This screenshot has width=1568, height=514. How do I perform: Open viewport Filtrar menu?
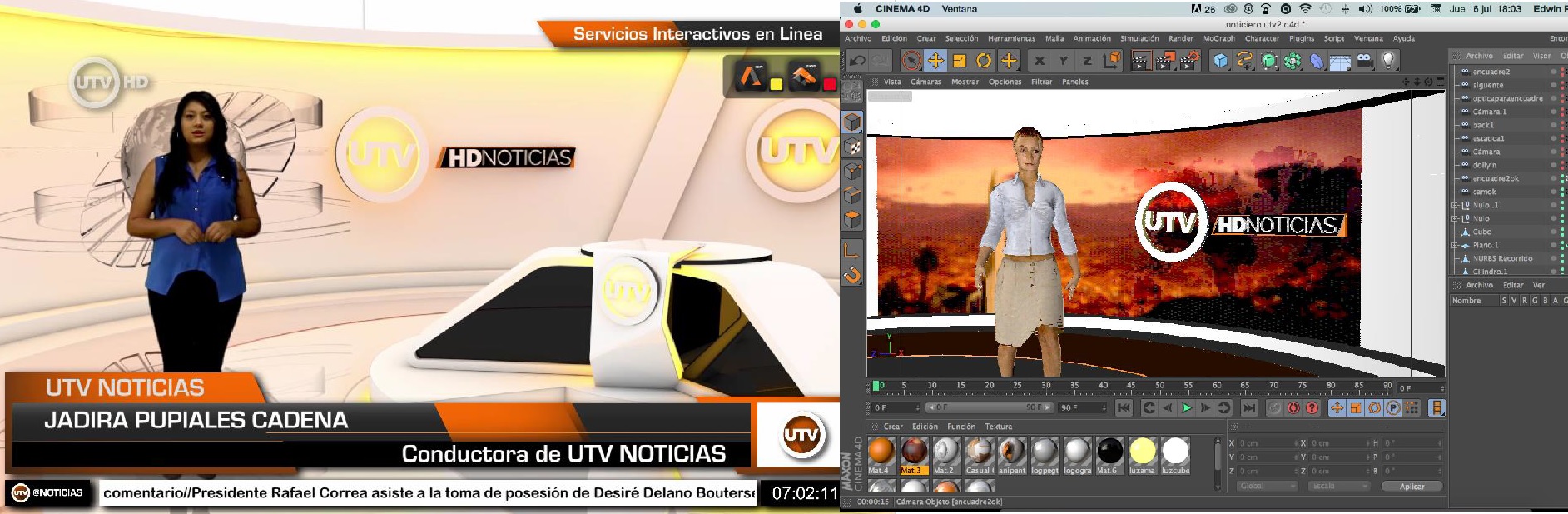1041,82
